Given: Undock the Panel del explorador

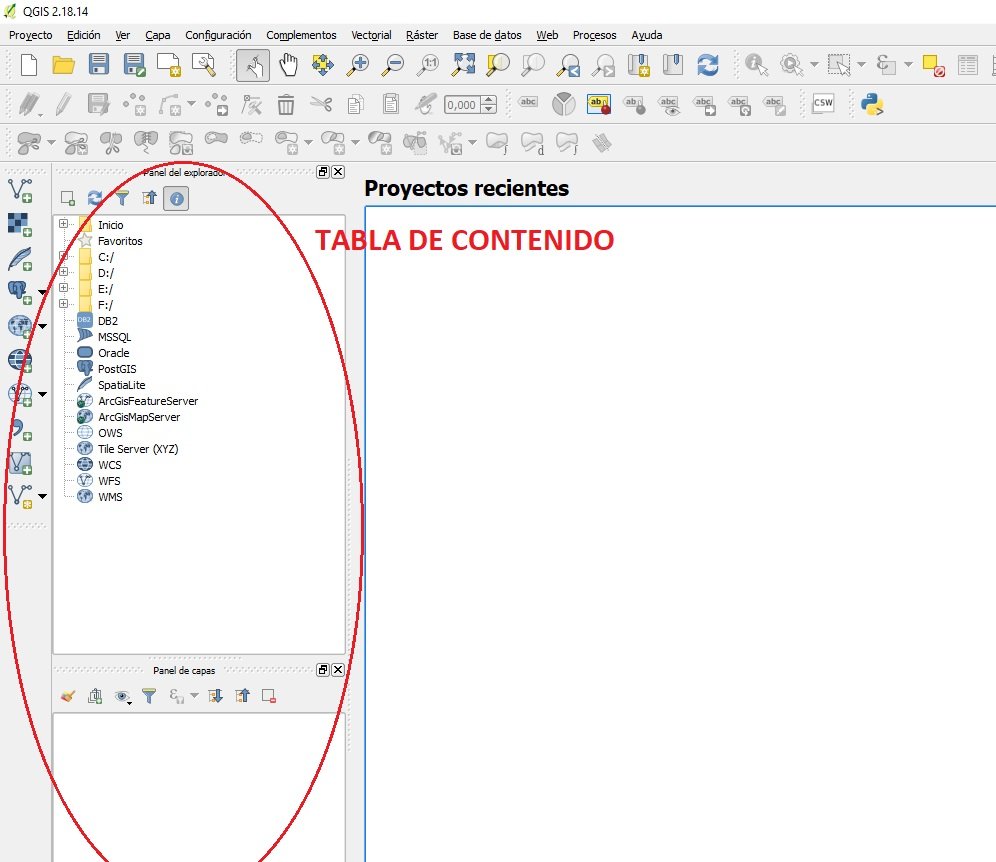Looking at the screenshot, I should 323,172.
